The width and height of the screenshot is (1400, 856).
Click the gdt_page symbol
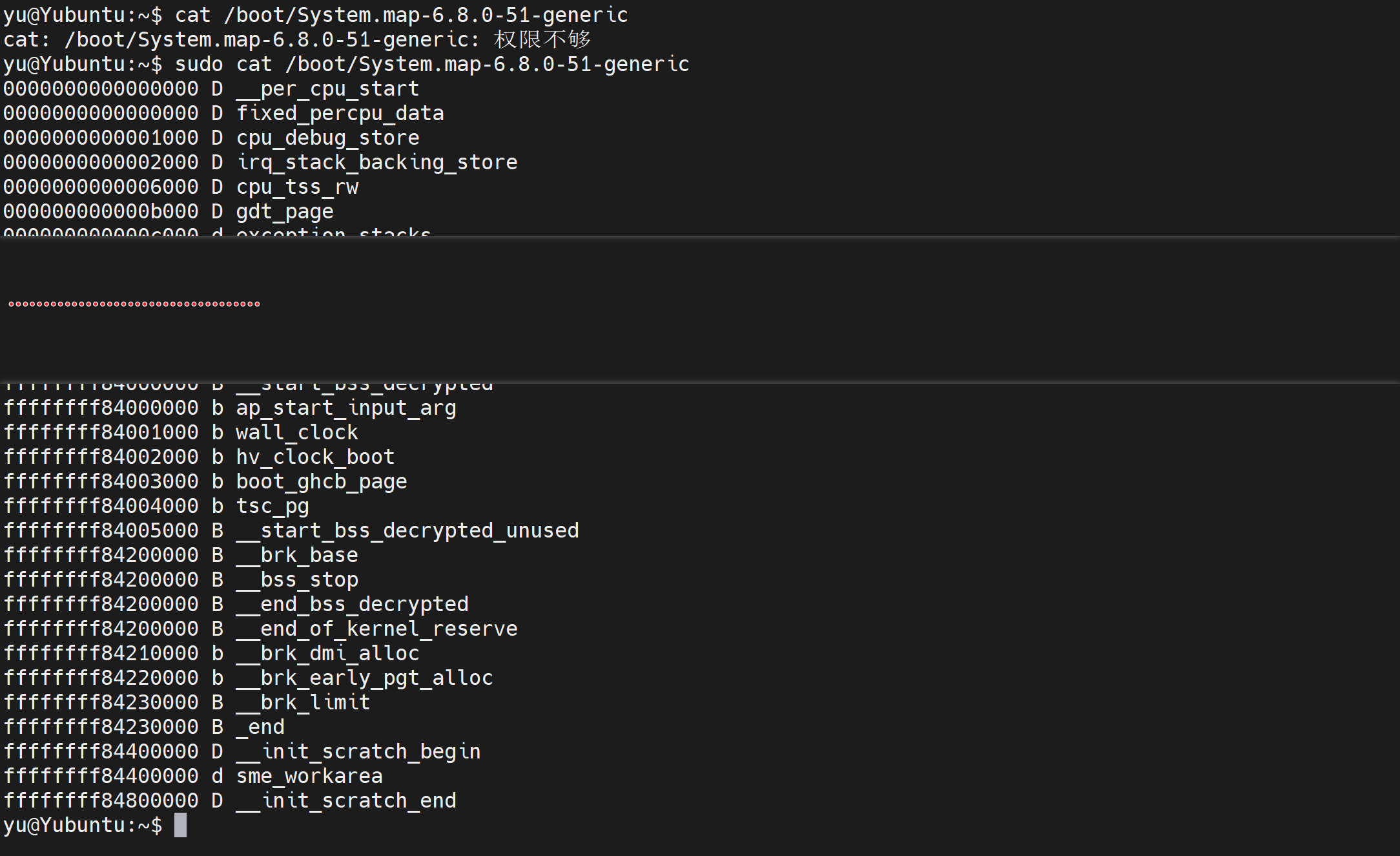click(x=285, y=212)
